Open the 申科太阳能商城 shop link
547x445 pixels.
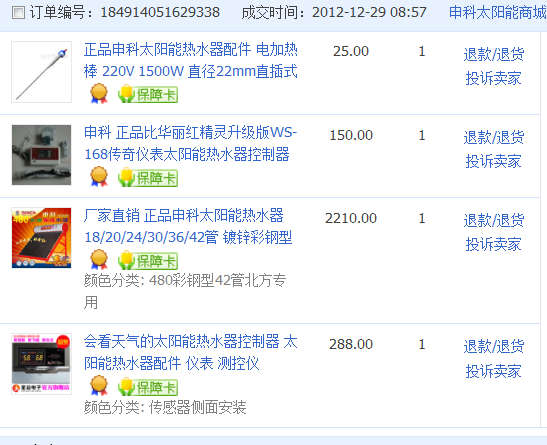[x=497, y=13]
